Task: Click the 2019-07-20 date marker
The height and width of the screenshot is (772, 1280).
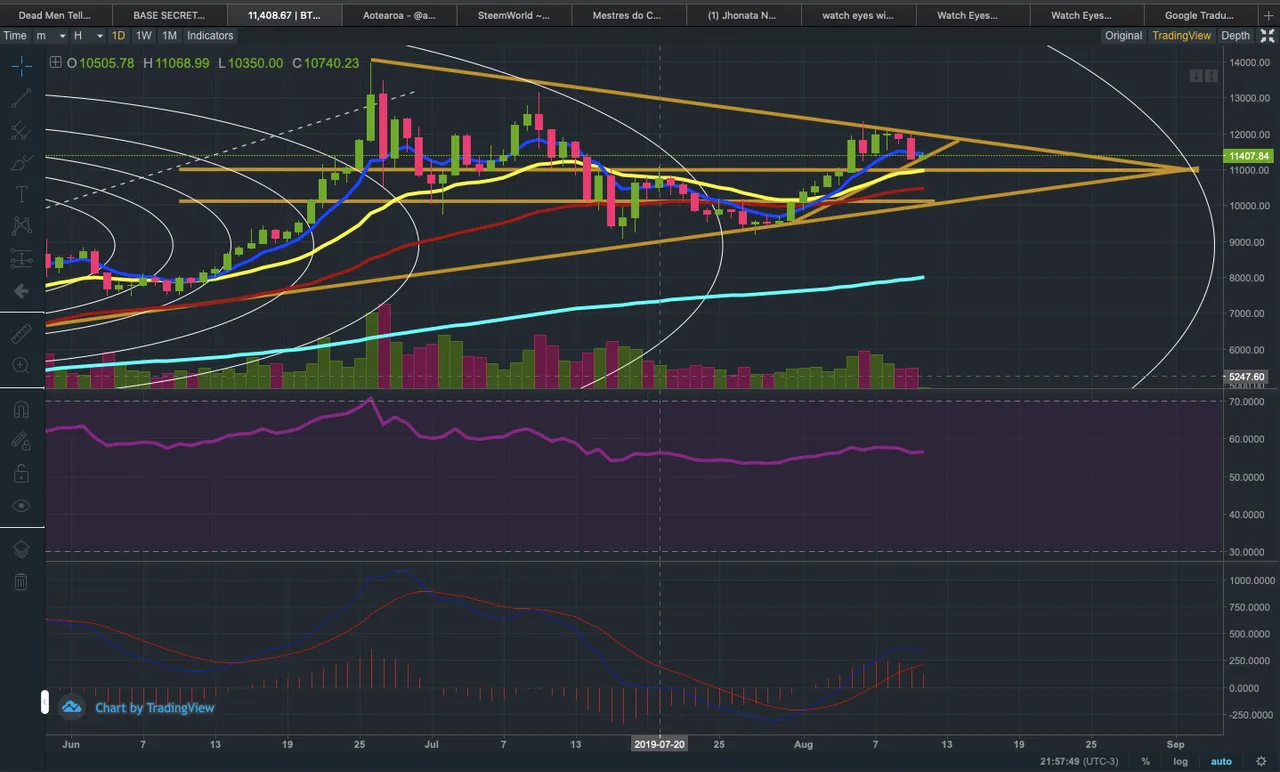Action: point(659,744)
